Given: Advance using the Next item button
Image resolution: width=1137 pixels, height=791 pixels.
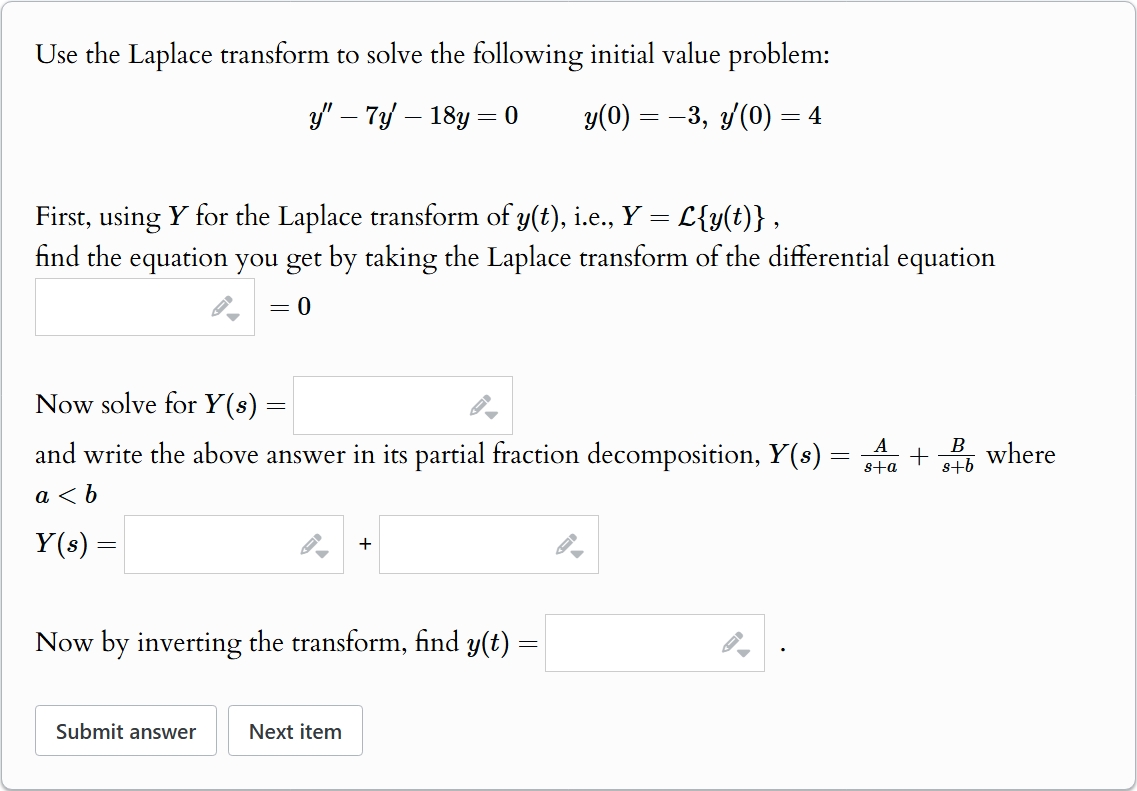Looking at the screenshot, I should tap(295, 730).
